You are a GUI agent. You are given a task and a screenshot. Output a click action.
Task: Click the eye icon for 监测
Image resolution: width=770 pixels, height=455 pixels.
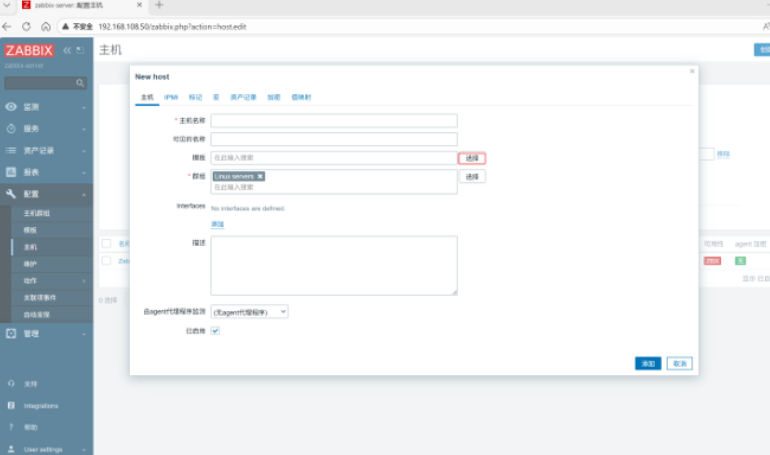11,107
